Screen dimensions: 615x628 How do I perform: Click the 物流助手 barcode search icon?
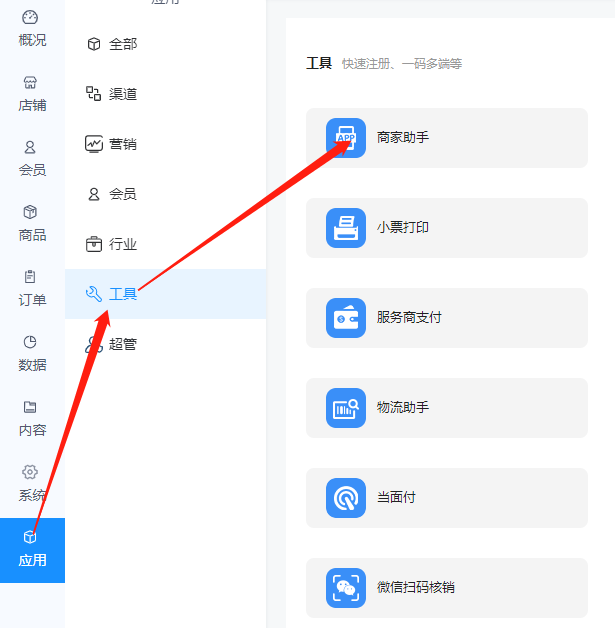346,408
